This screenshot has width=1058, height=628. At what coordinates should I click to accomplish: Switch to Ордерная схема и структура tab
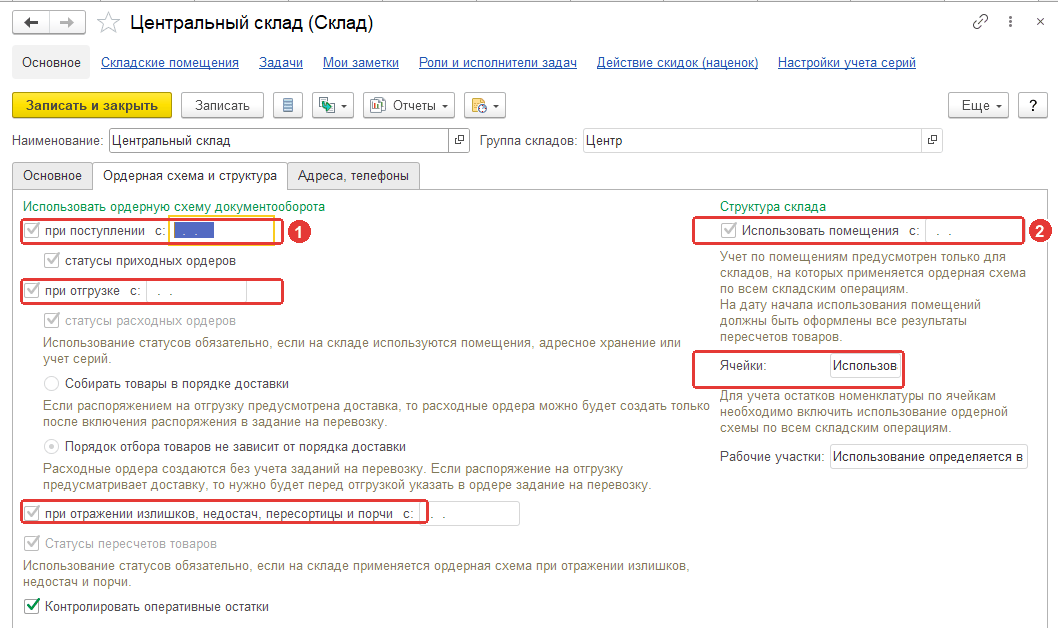tap(190, 175)
